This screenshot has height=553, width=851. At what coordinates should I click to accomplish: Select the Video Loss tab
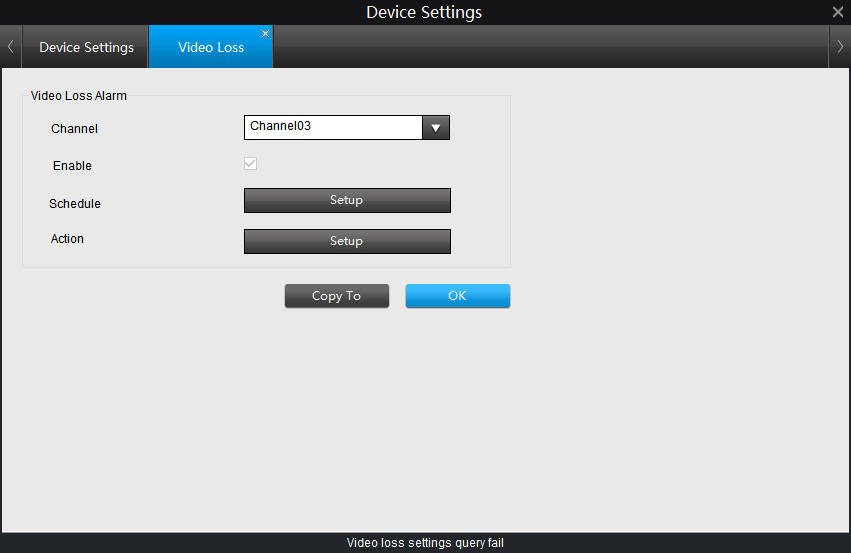pos(211,47)
